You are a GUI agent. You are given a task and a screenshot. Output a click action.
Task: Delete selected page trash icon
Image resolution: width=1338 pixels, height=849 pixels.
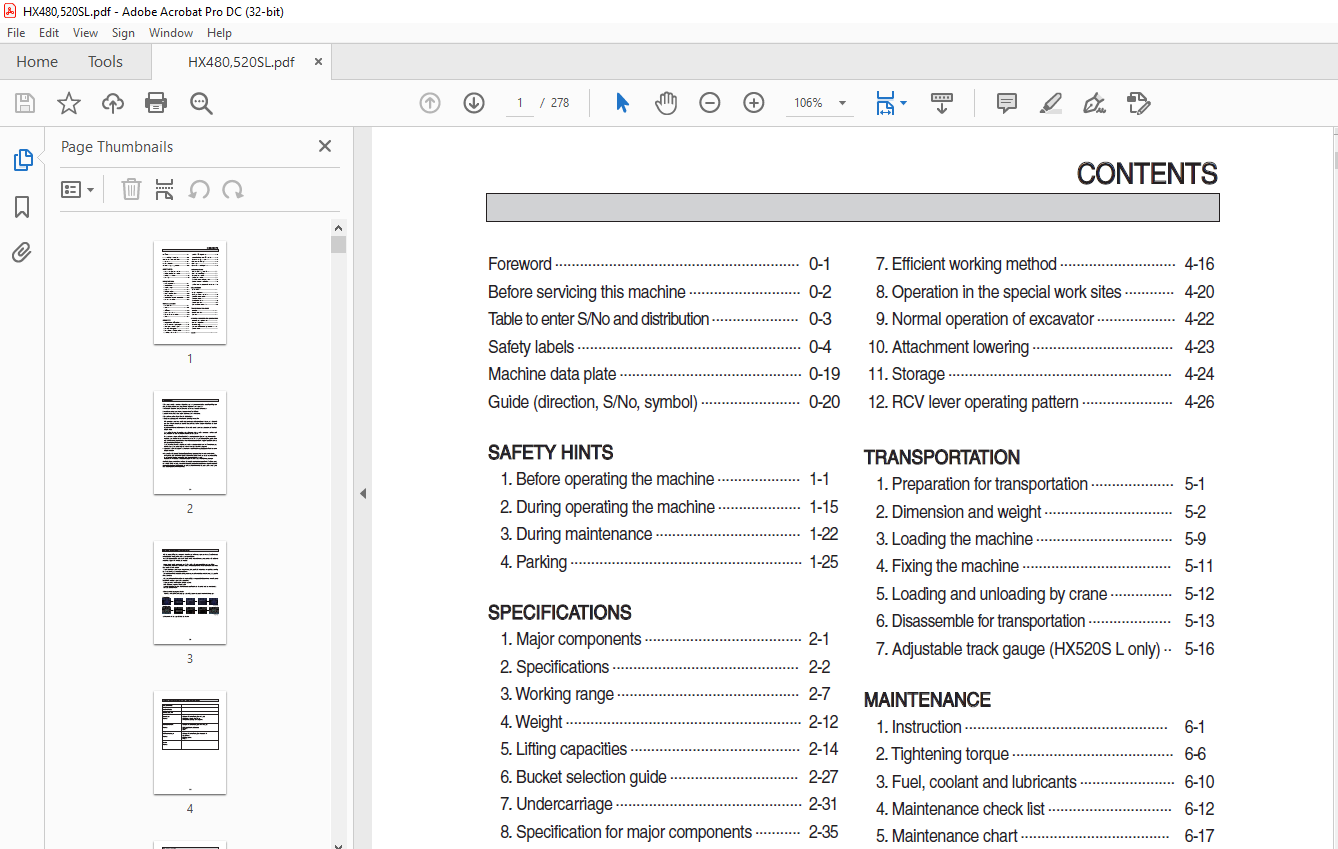click(x=131, y=189)
